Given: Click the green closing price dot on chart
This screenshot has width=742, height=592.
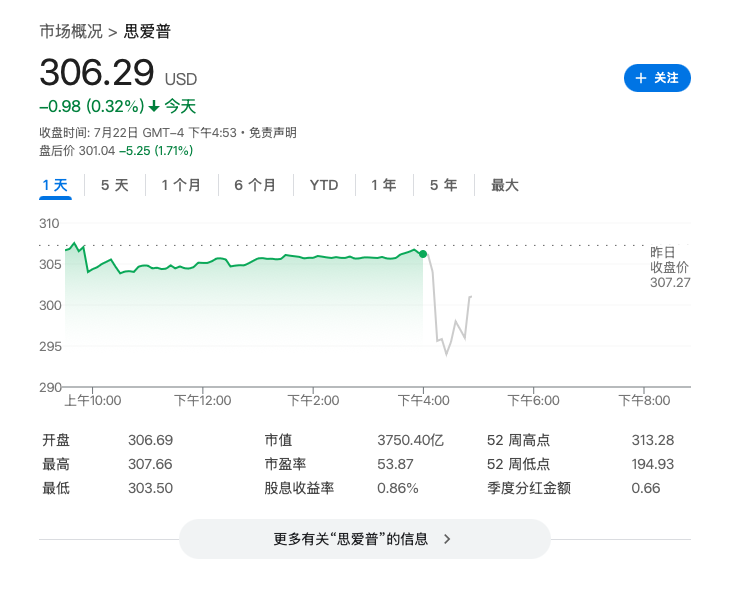Looking at the screenshot, I should tap(423, 255).
